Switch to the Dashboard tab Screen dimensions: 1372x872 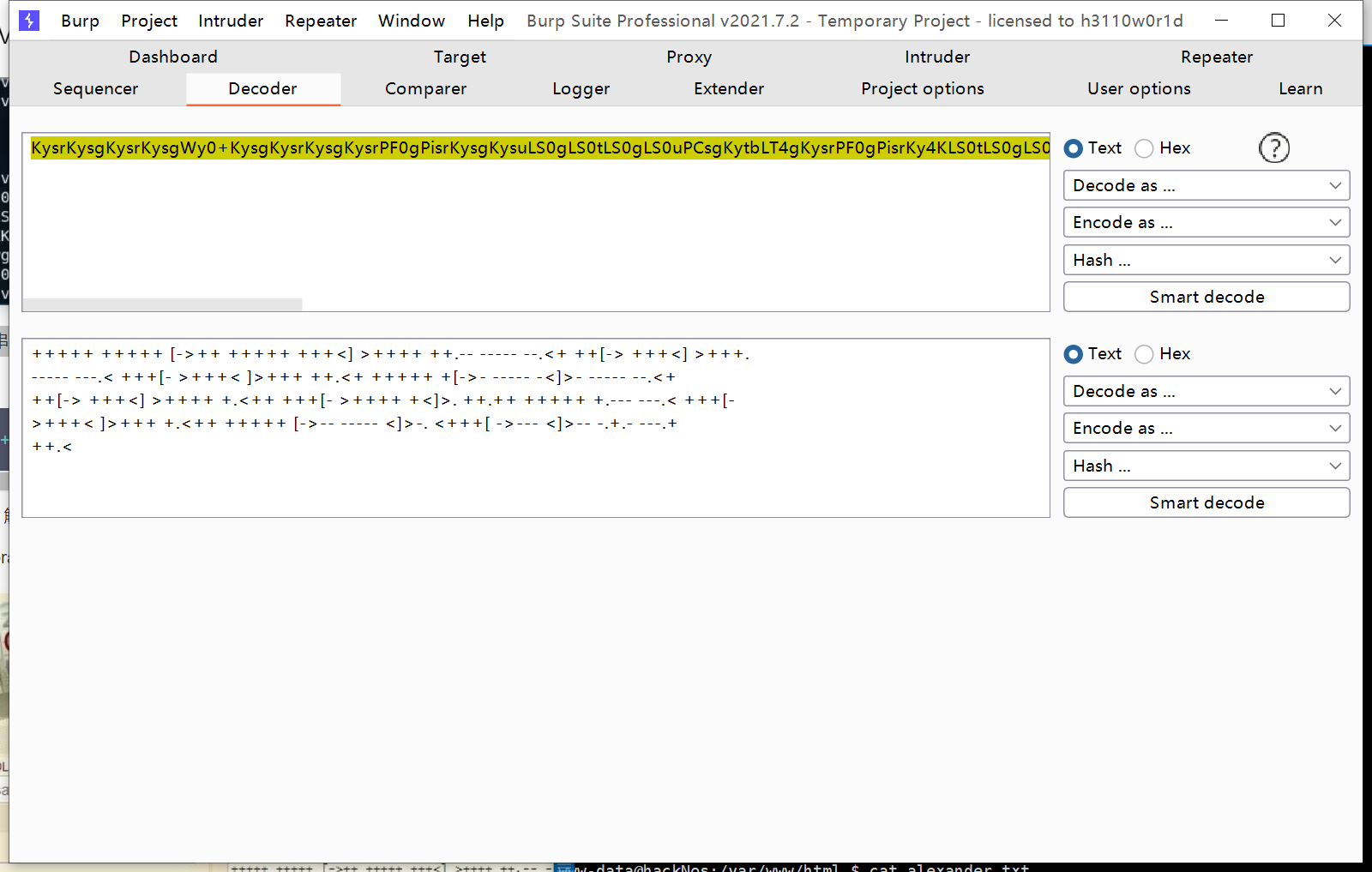pyautogui.click(x=173, y=57)
